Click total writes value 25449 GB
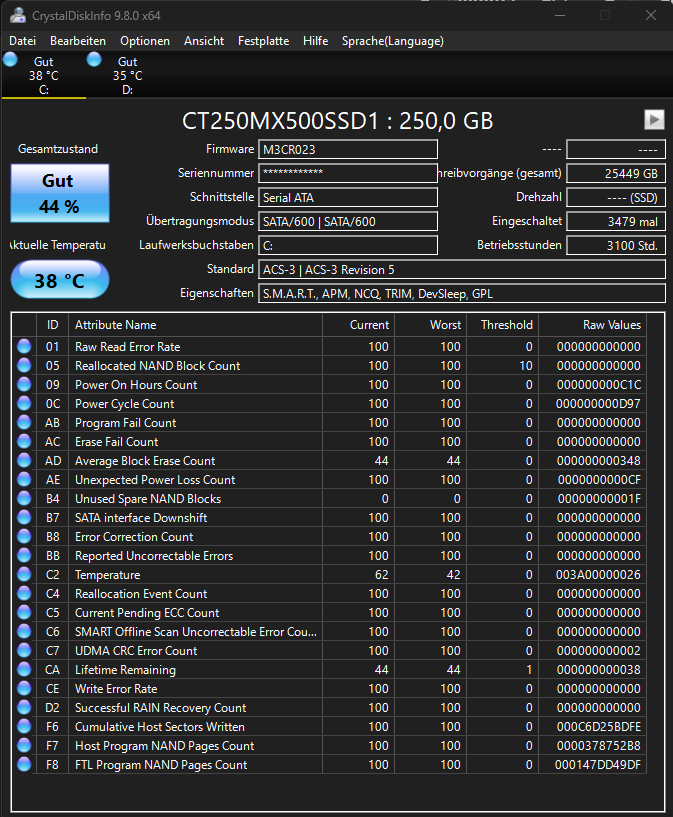The width and height of the screenshot is (673, 817). tap(616, 174)
